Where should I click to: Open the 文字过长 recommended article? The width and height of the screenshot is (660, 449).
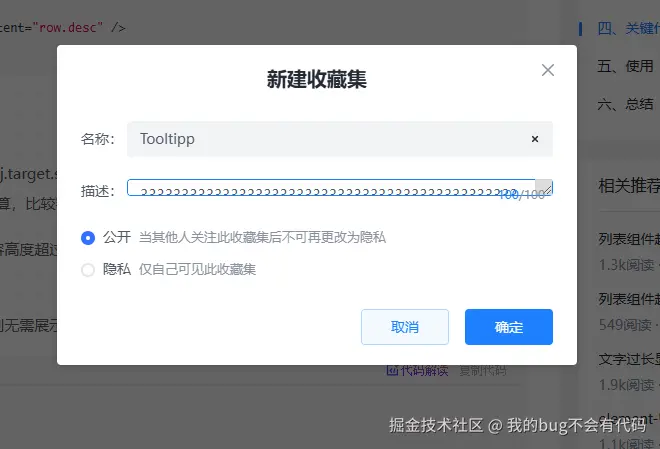point(629,359)
